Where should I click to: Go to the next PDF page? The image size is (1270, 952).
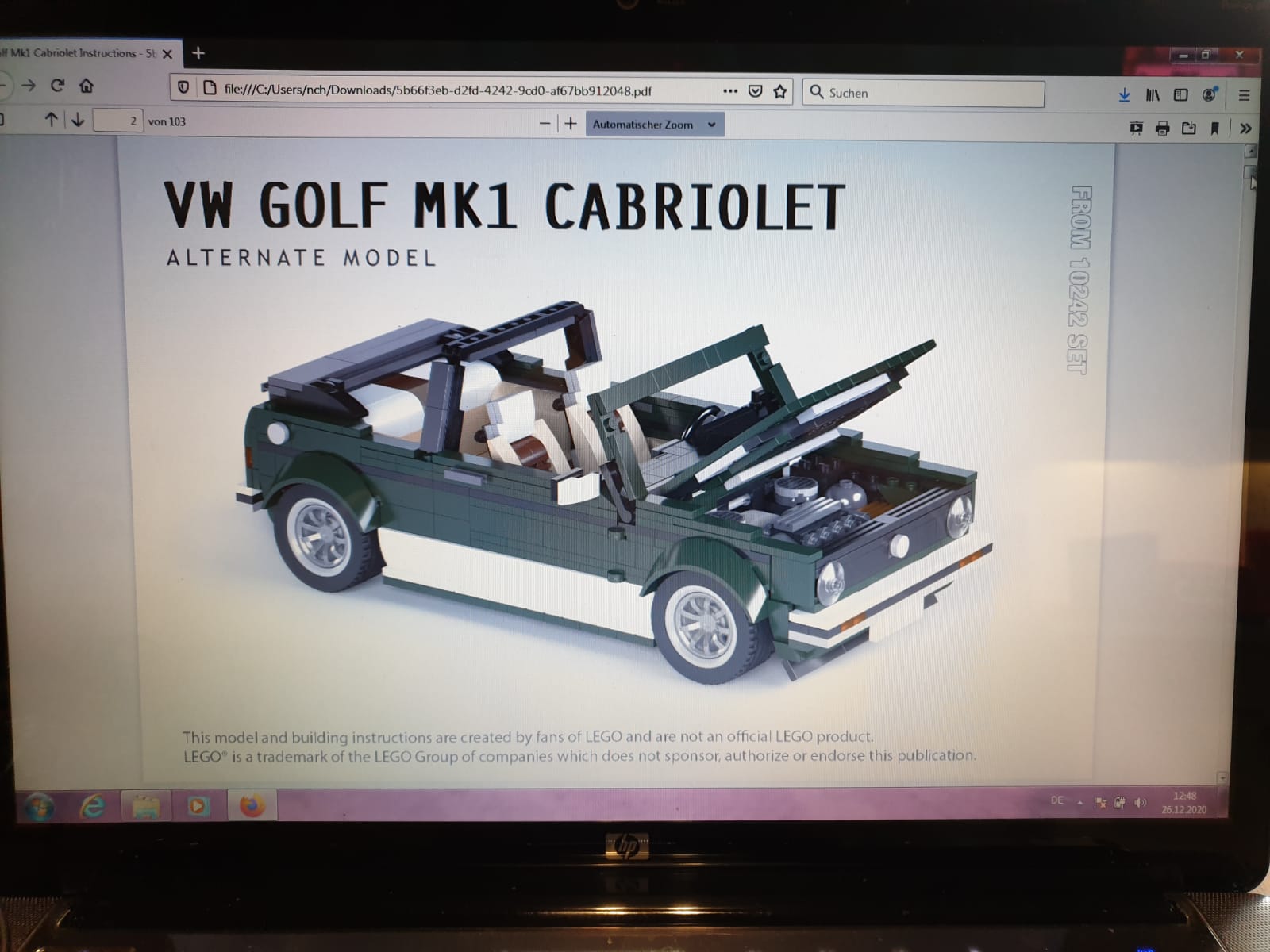point(78,120)
